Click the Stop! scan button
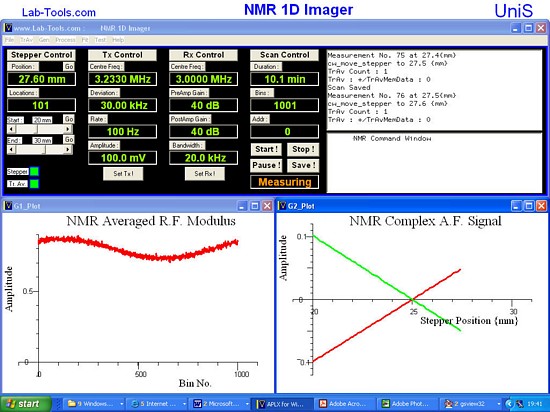Screen dimensions: 550x412 pyautogui.click(x=303, y=149)
